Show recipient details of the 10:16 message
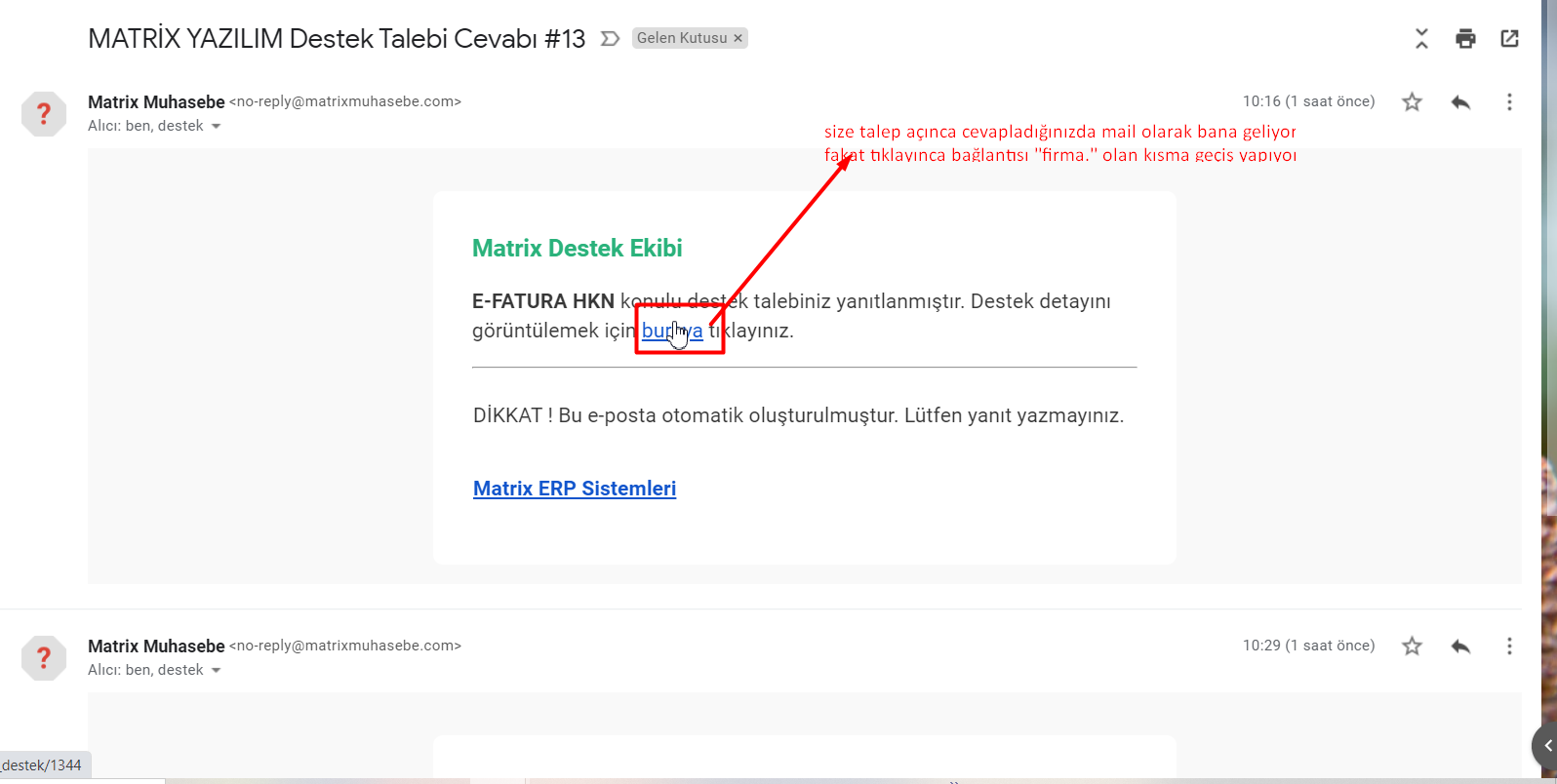The width and height of the screenshot is (1557, 784). pos(217,127)
